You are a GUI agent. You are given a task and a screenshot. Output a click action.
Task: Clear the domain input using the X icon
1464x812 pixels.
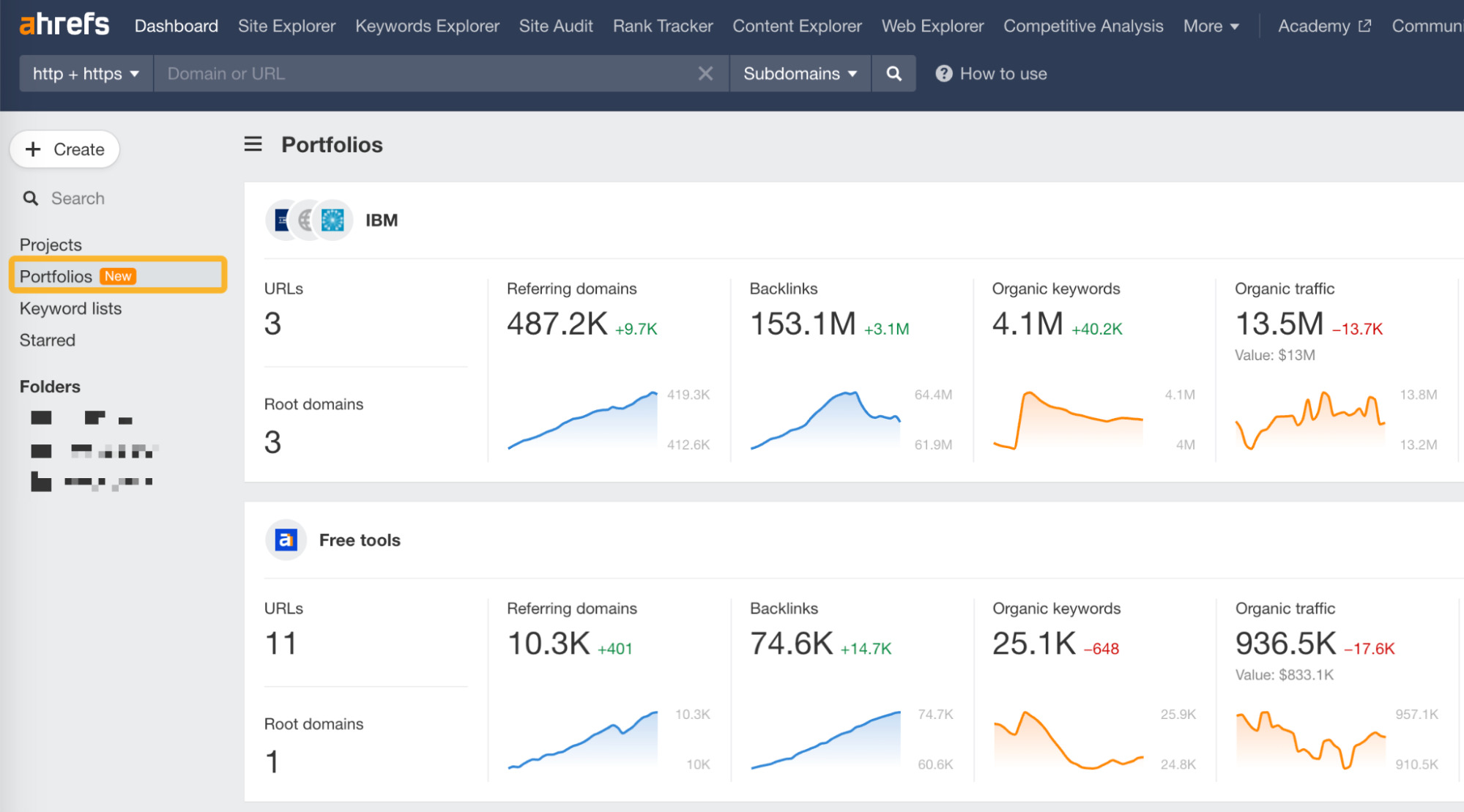705,73
